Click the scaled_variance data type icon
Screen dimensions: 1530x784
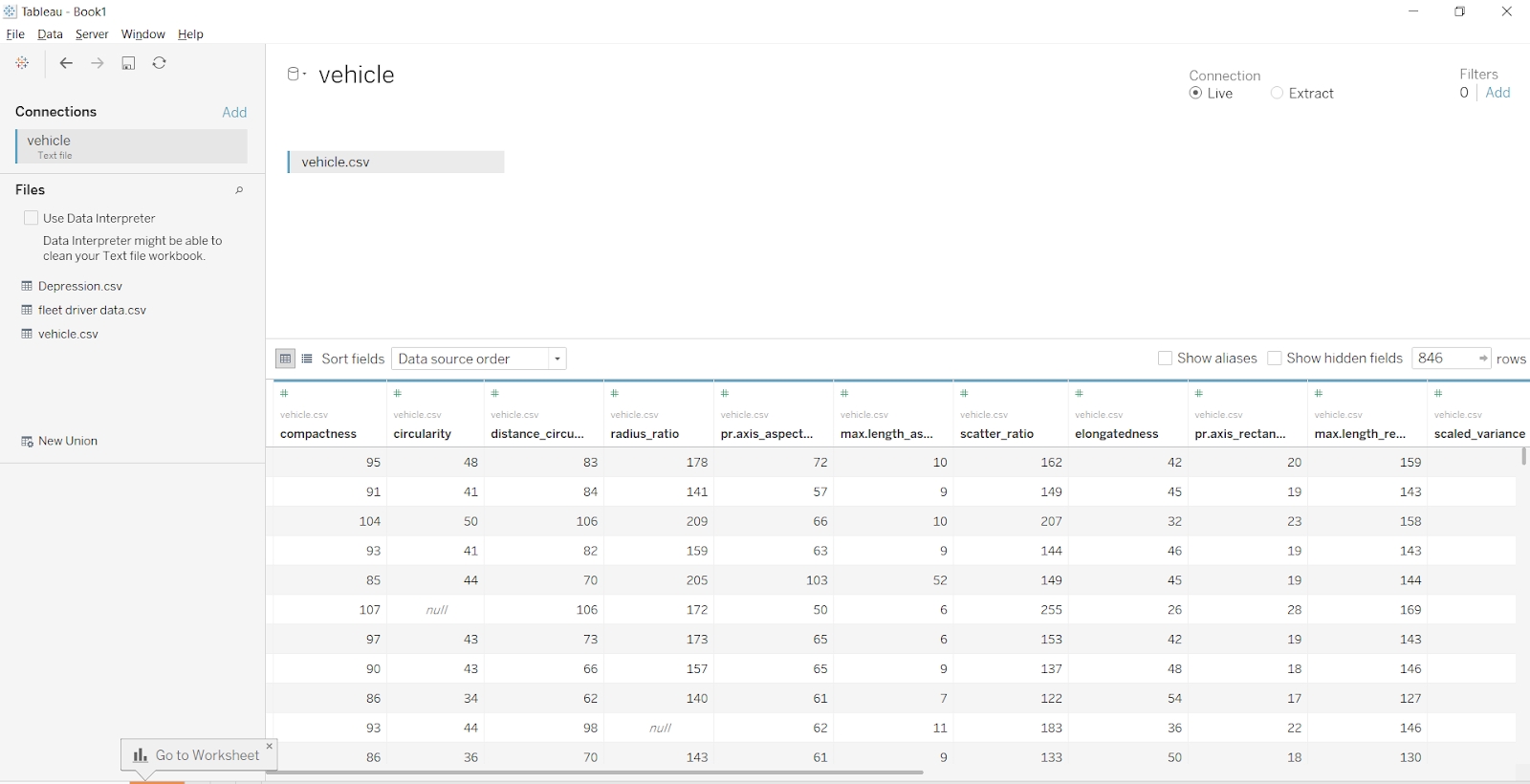[x=1438, y=393]
